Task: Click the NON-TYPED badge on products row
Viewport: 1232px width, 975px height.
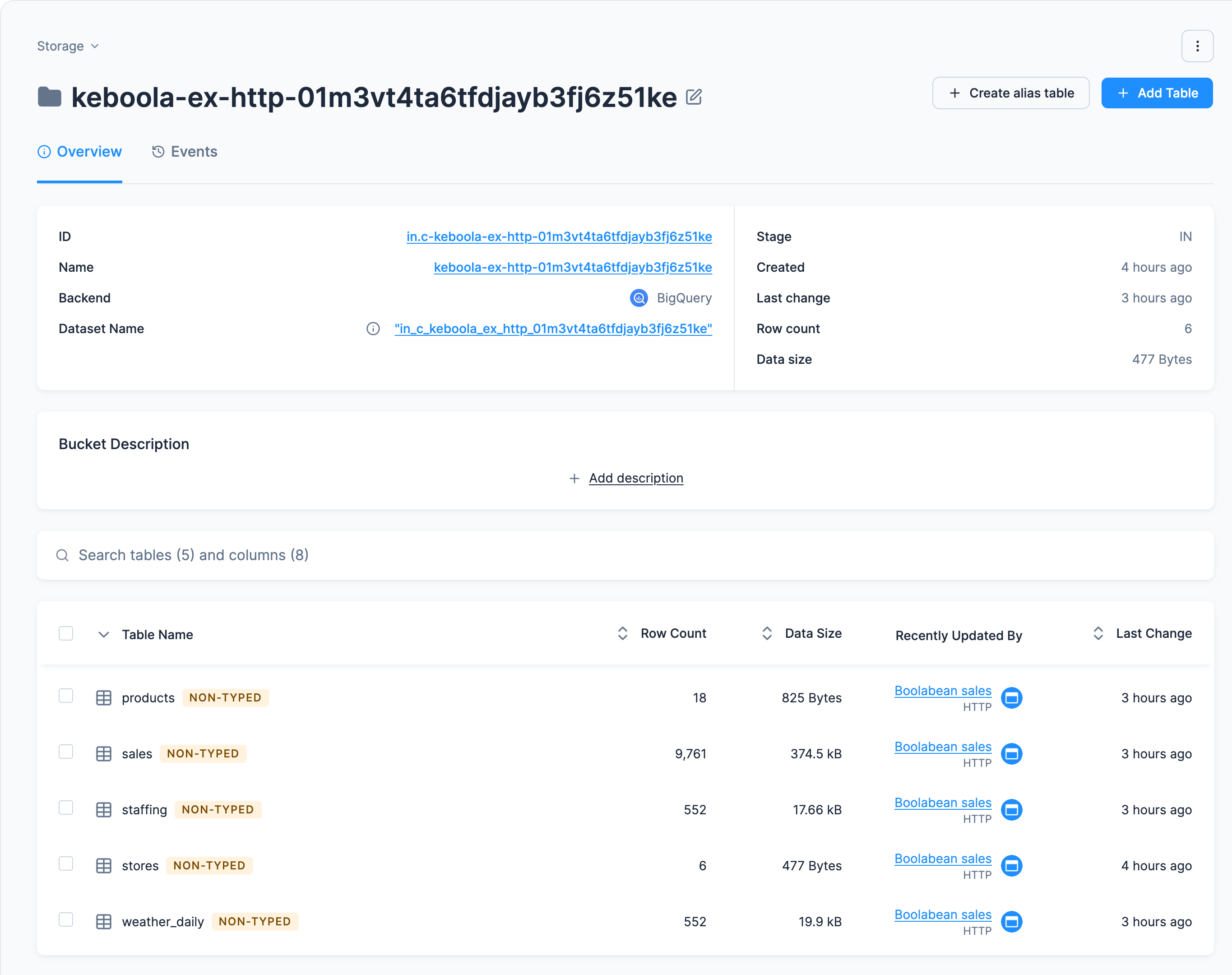Action: [x=225, y=697]
